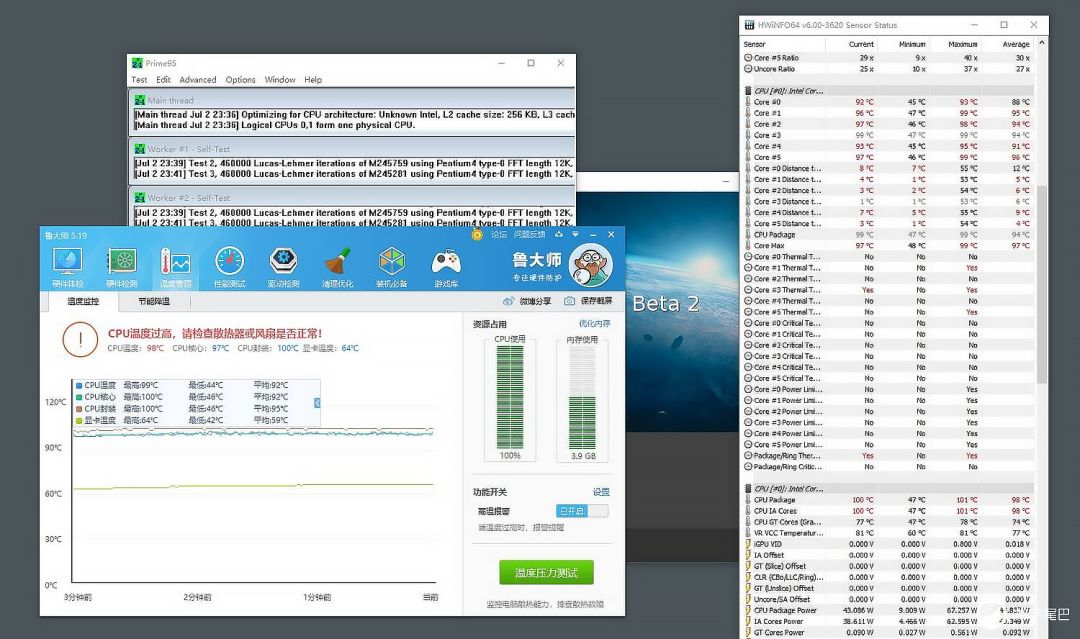Click the 微博分享 Weibo share icon
The image size is (1080, 639).
[508, 301]
